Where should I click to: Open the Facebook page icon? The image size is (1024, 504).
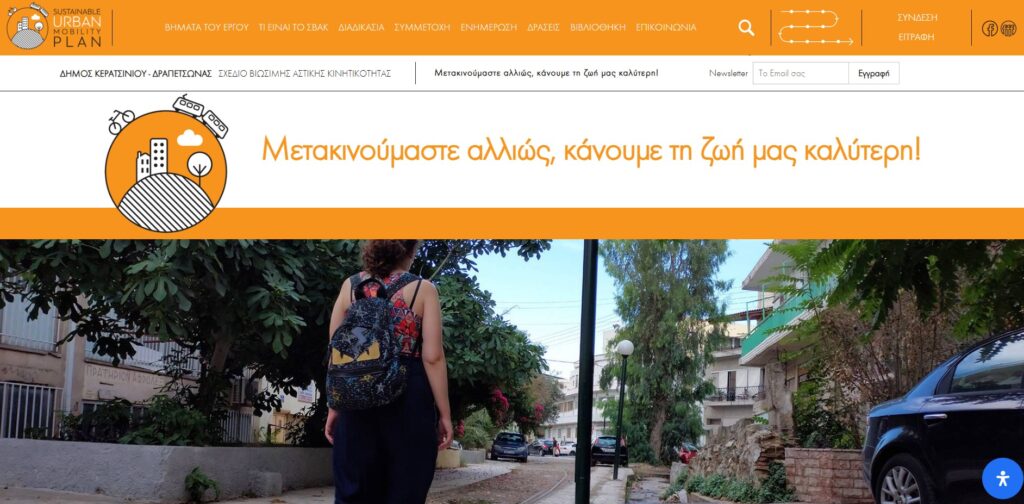point(989,28)
